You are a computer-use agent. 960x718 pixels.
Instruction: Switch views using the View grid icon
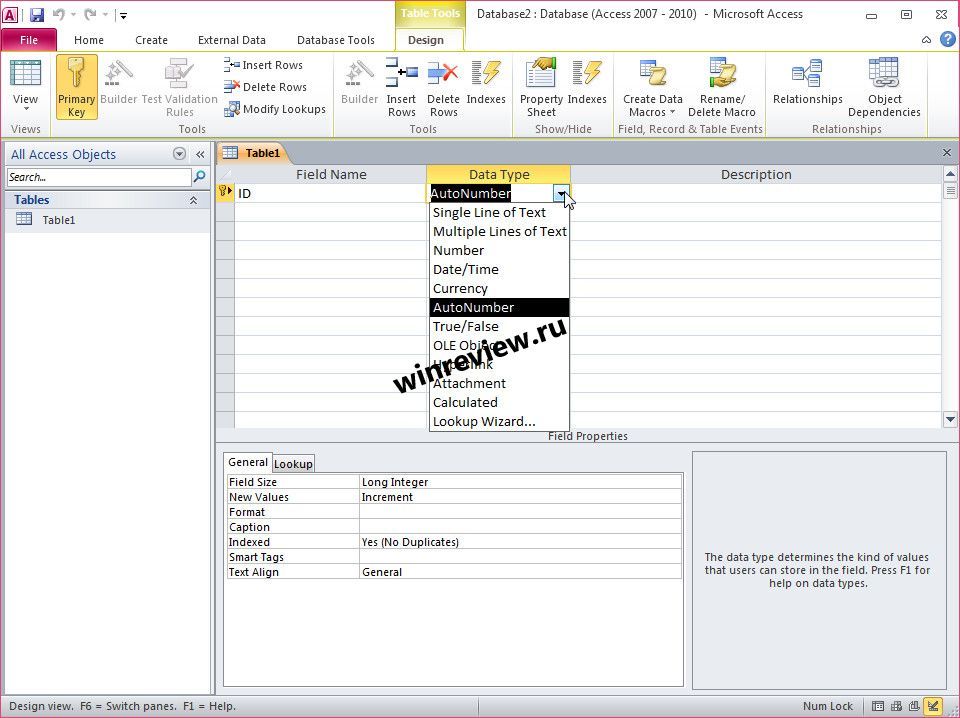tap(25, 75)
